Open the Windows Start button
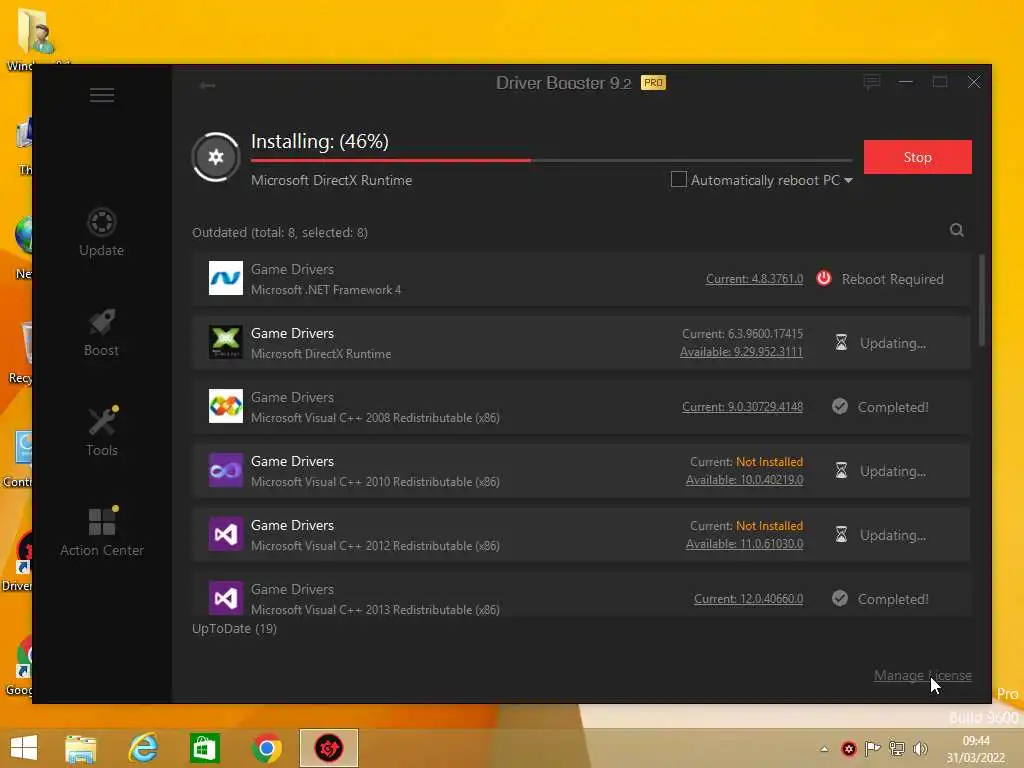This screenshot has width=1024, height=768. coord(24,748)
